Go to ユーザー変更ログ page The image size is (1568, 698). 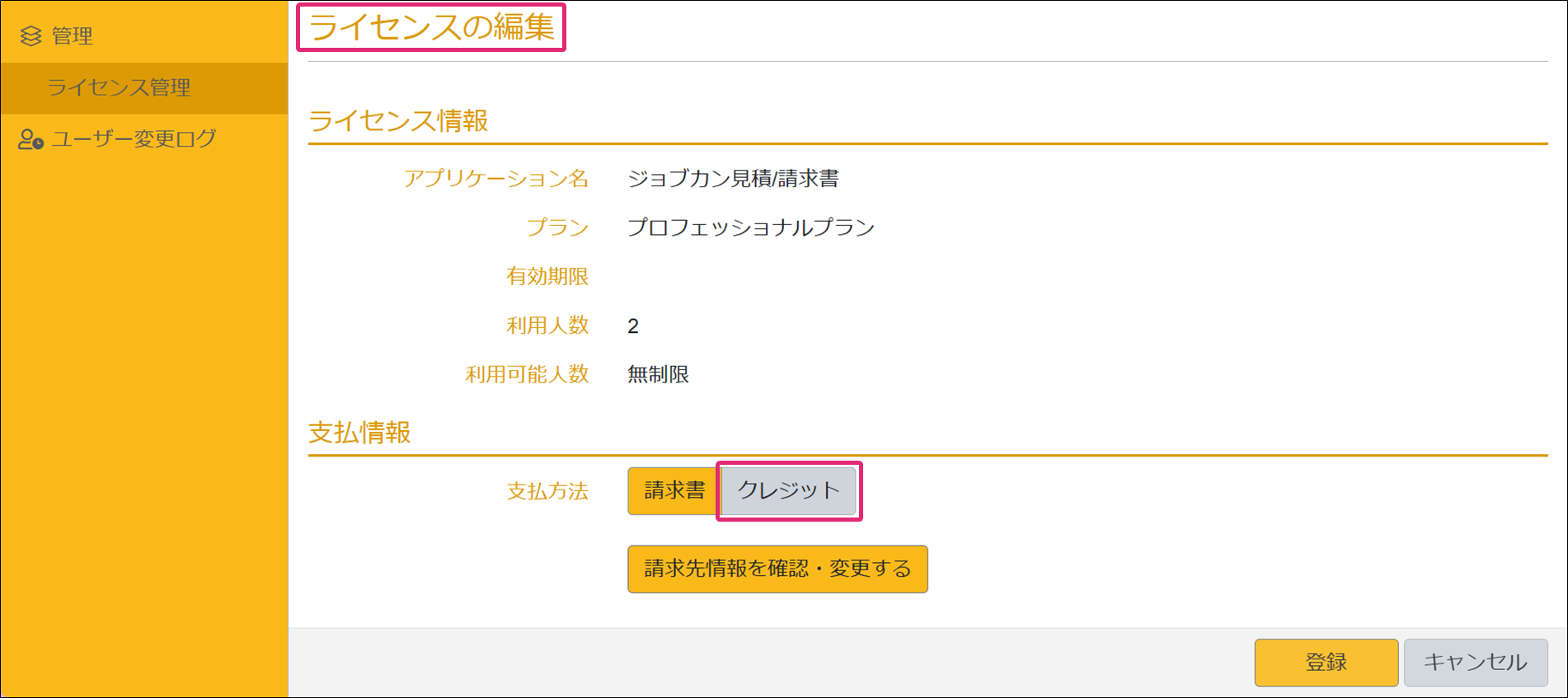[x=134, y=138]
